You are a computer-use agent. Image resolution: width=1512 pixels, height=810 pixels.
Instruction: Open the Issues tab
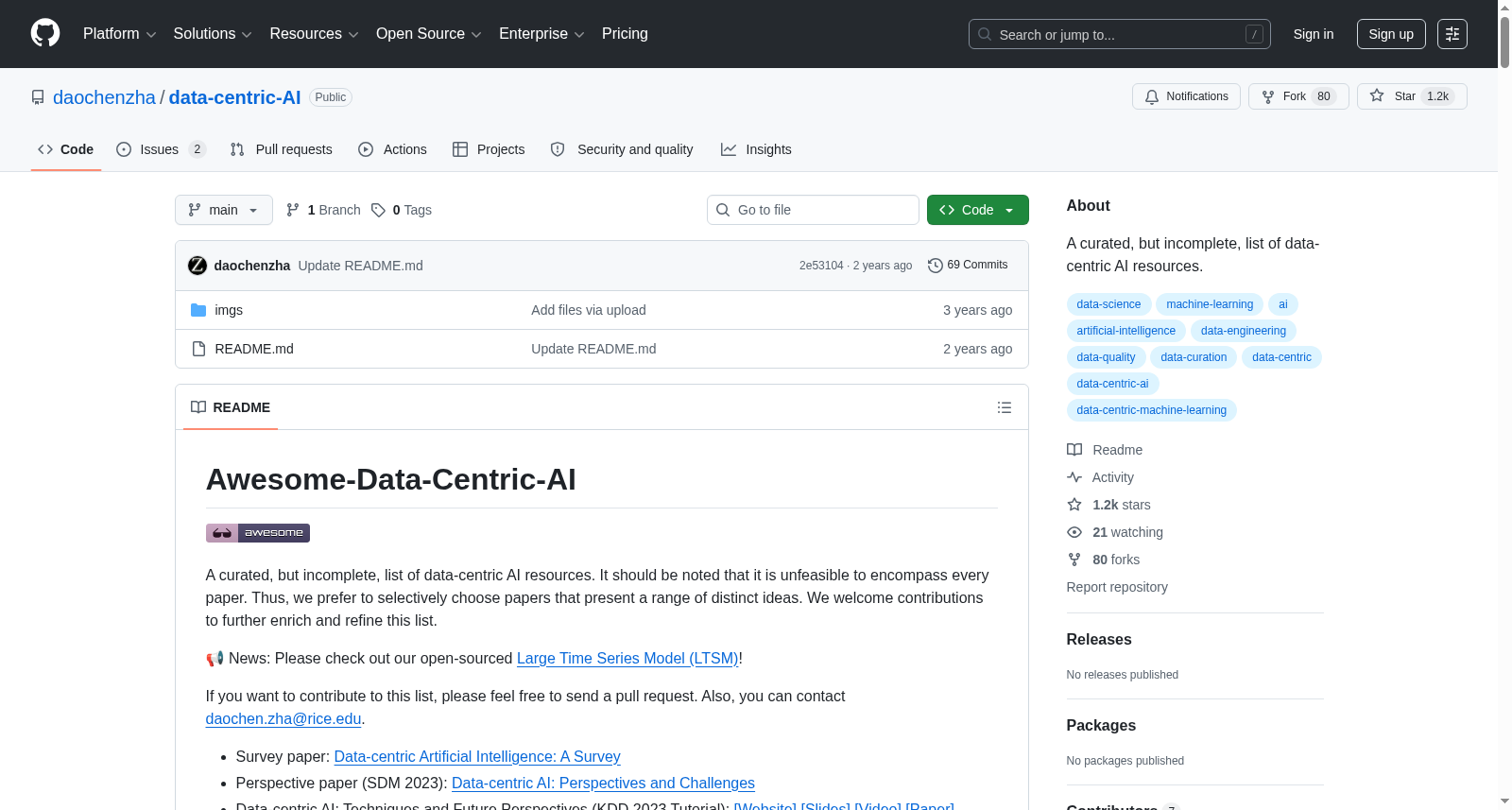click(x=161, y=149)
